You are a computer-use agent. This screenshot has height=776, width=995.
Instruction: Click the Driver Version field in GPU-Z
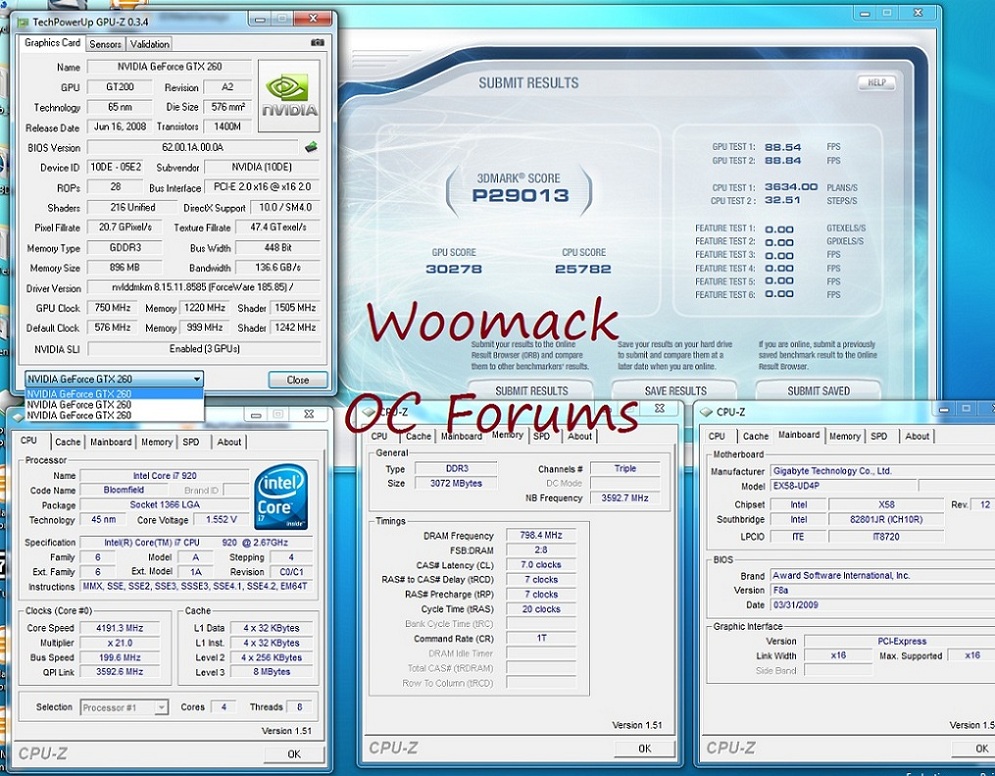click(203, 287)
